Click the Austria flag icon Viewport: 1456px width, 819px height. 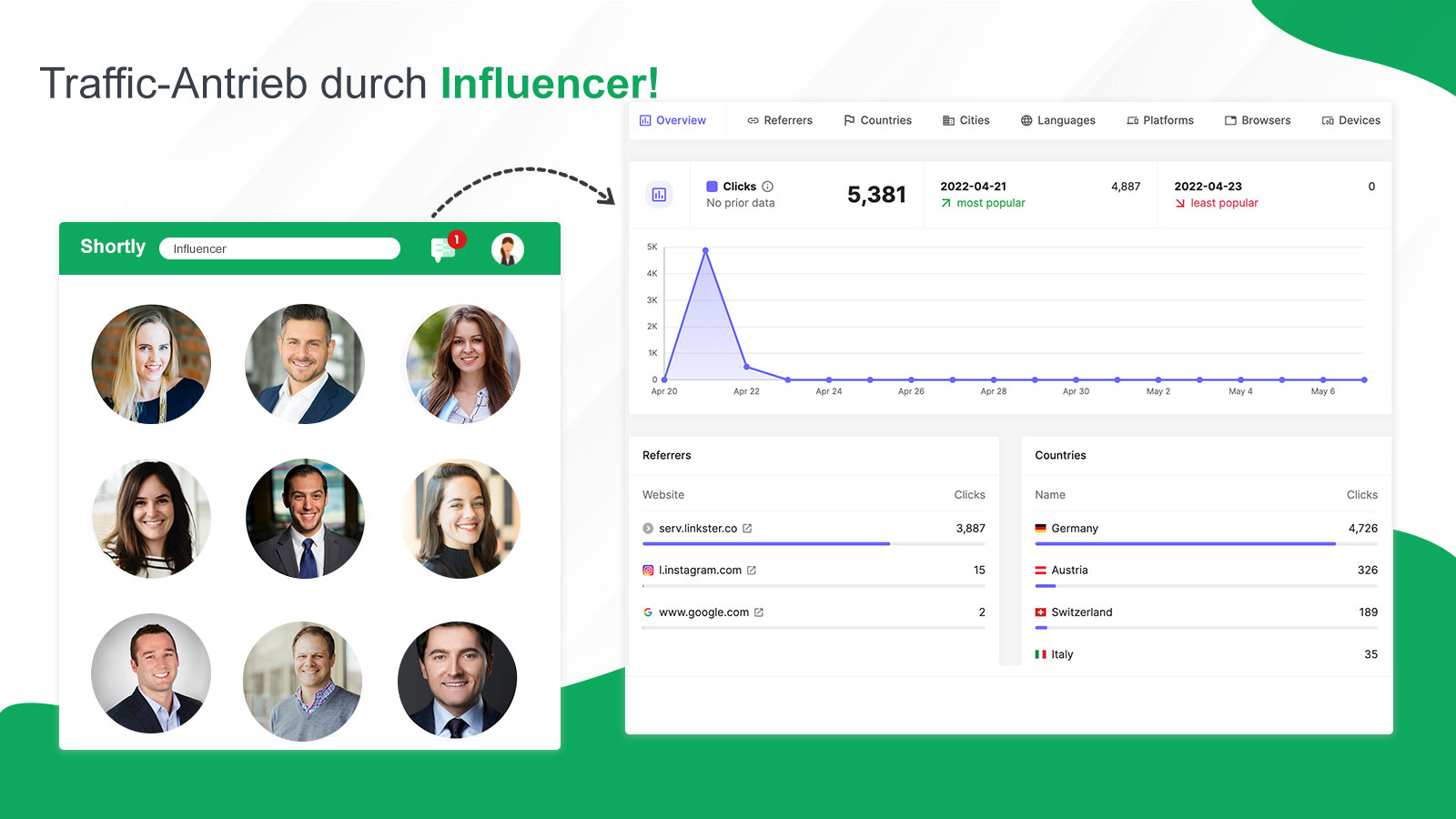pos(1040,571)
